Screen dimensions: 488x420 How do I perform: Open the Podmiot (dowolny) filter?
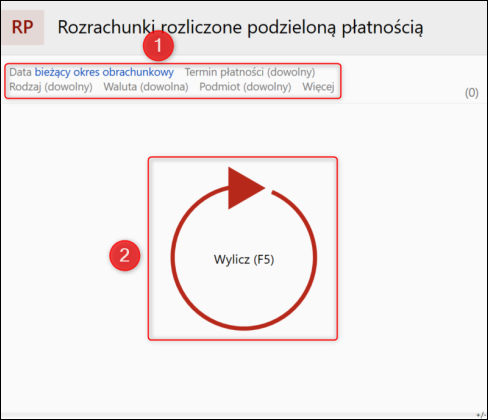(x=245, y=87)
